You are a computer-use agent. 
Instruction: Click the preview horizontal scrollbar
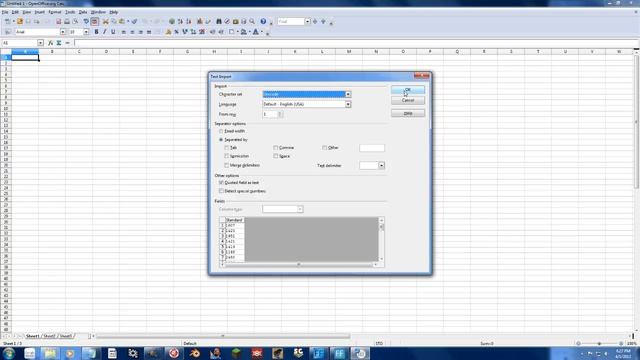click(x=299, y=264)
